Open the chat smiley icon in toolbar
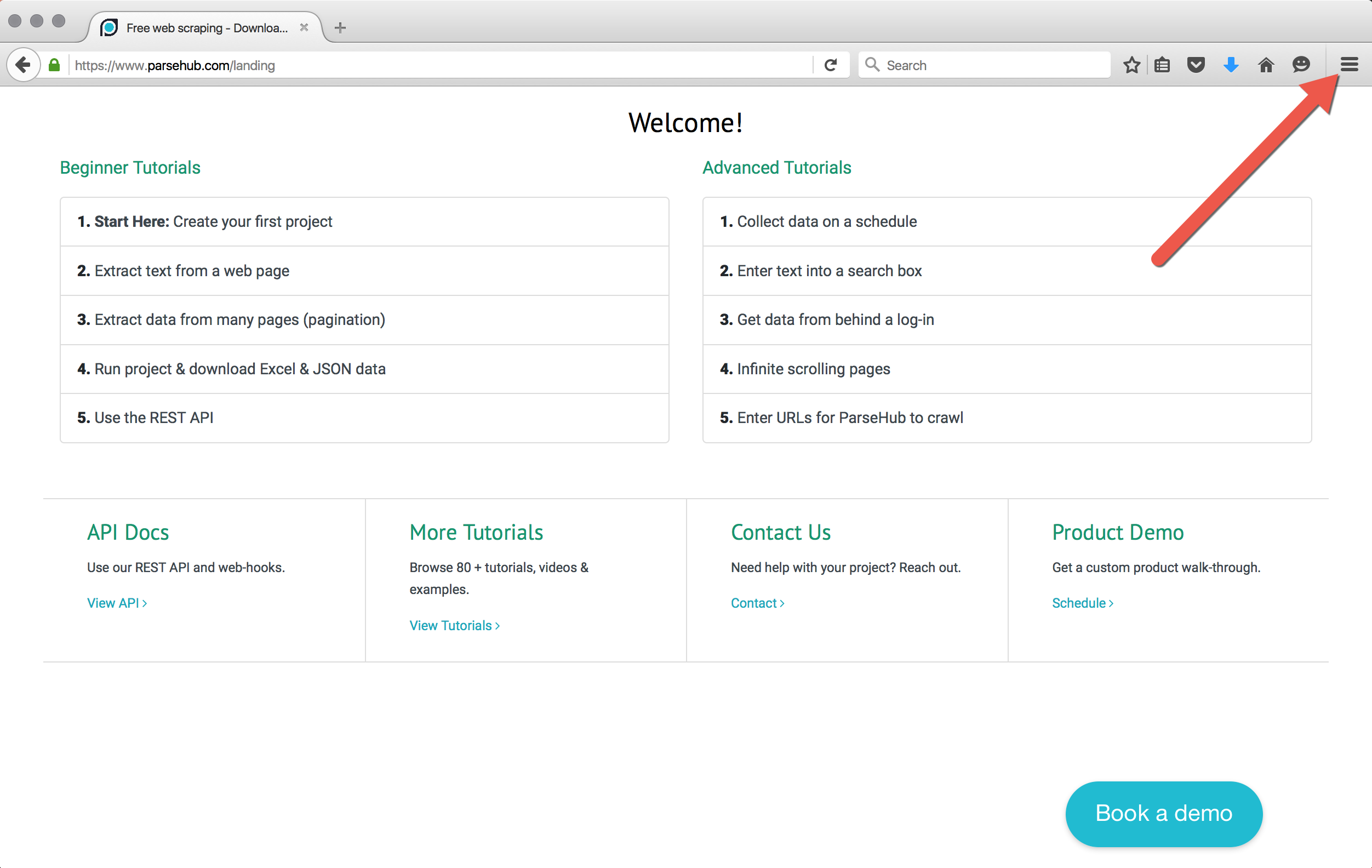Viewport: 1372px width, 868px height. [x=1301, y=65]
